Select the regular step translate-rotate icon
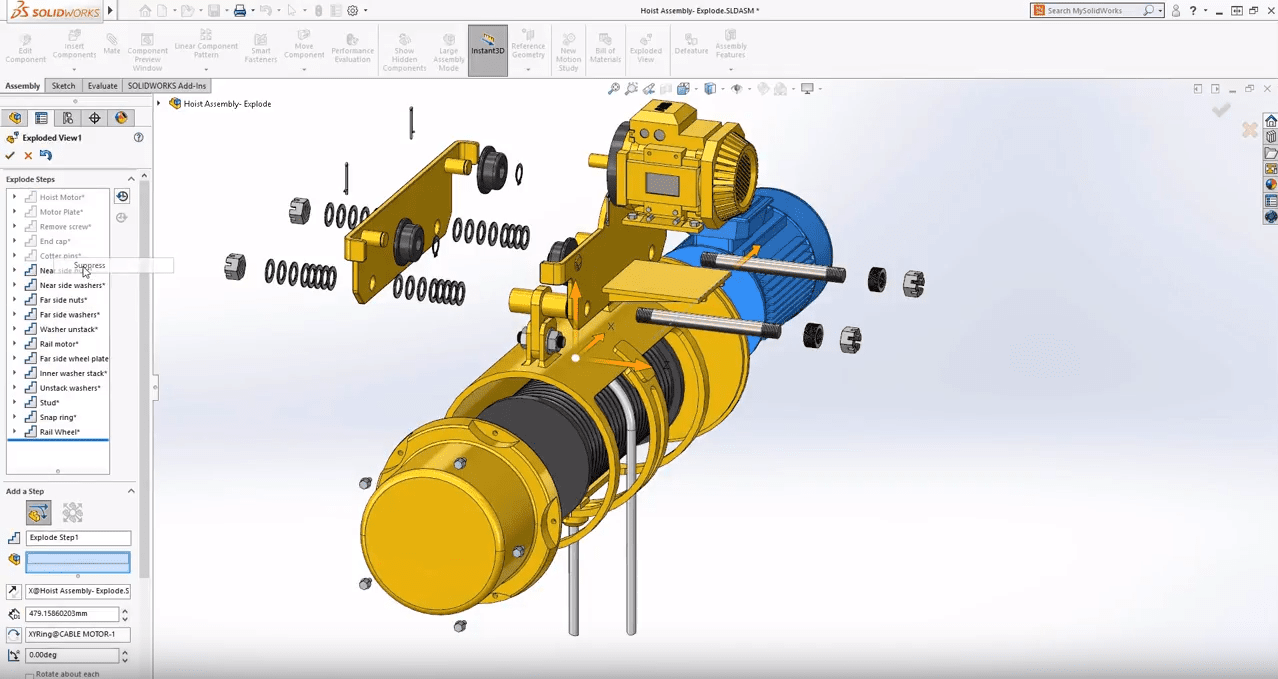The width and height of the screenshot is (1278, 679). [39, 513]
